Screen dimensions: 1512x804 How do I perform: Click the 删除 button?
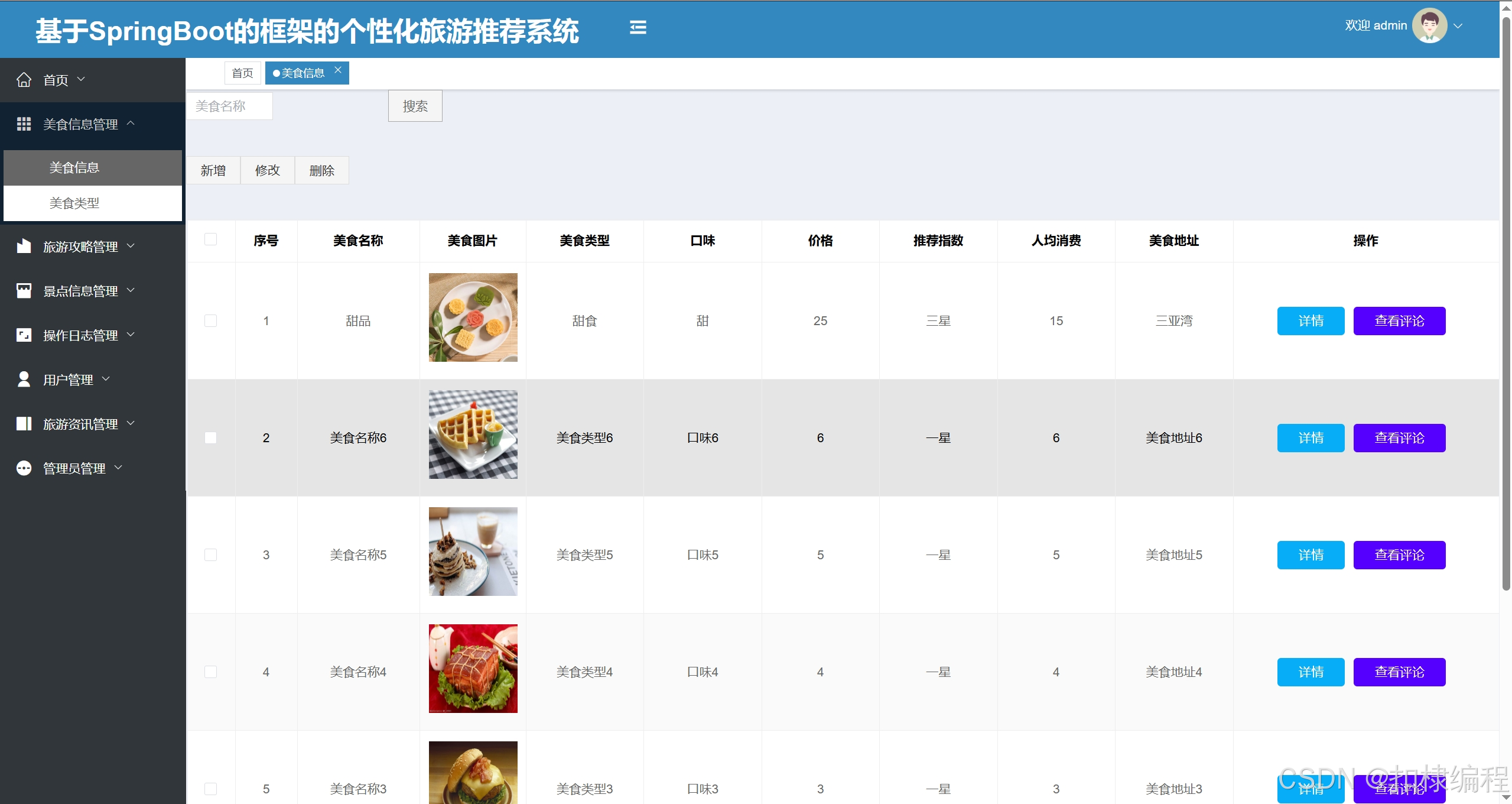point(322,171)
